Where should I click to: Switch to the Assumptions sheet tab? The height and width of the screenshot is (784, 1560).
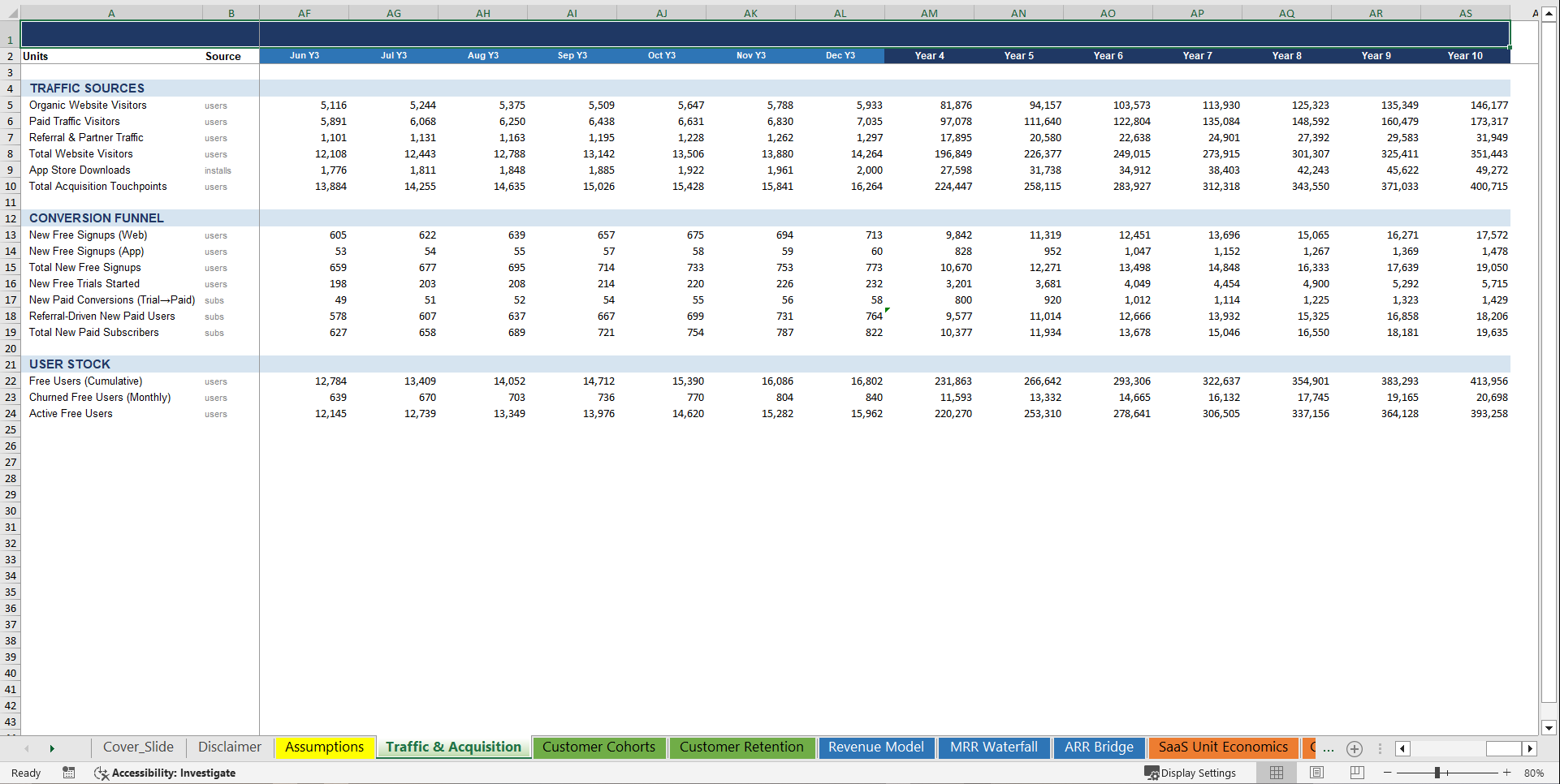[x=324, y=747]
